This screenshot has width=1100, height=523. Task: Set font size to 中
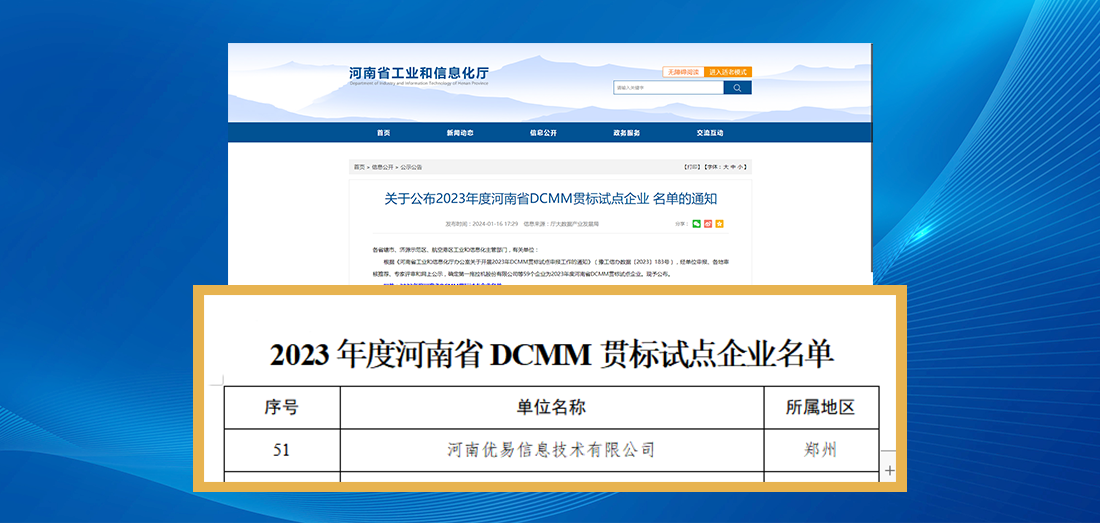click(x=734, y=167)
